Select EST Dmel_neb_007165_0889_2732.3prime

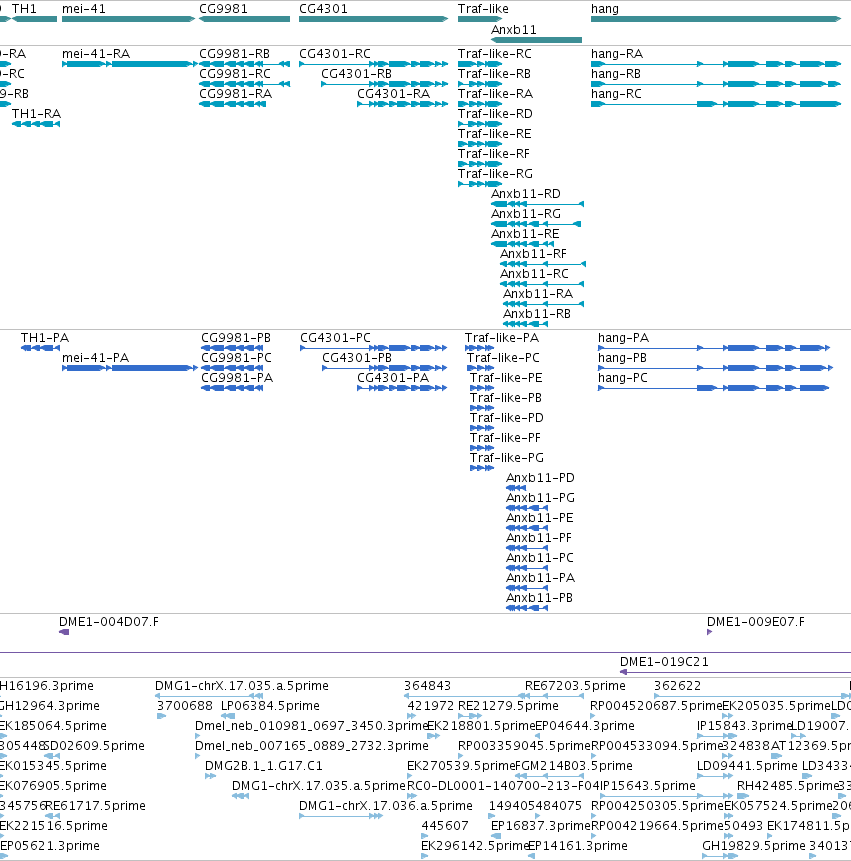pos(198,756)
